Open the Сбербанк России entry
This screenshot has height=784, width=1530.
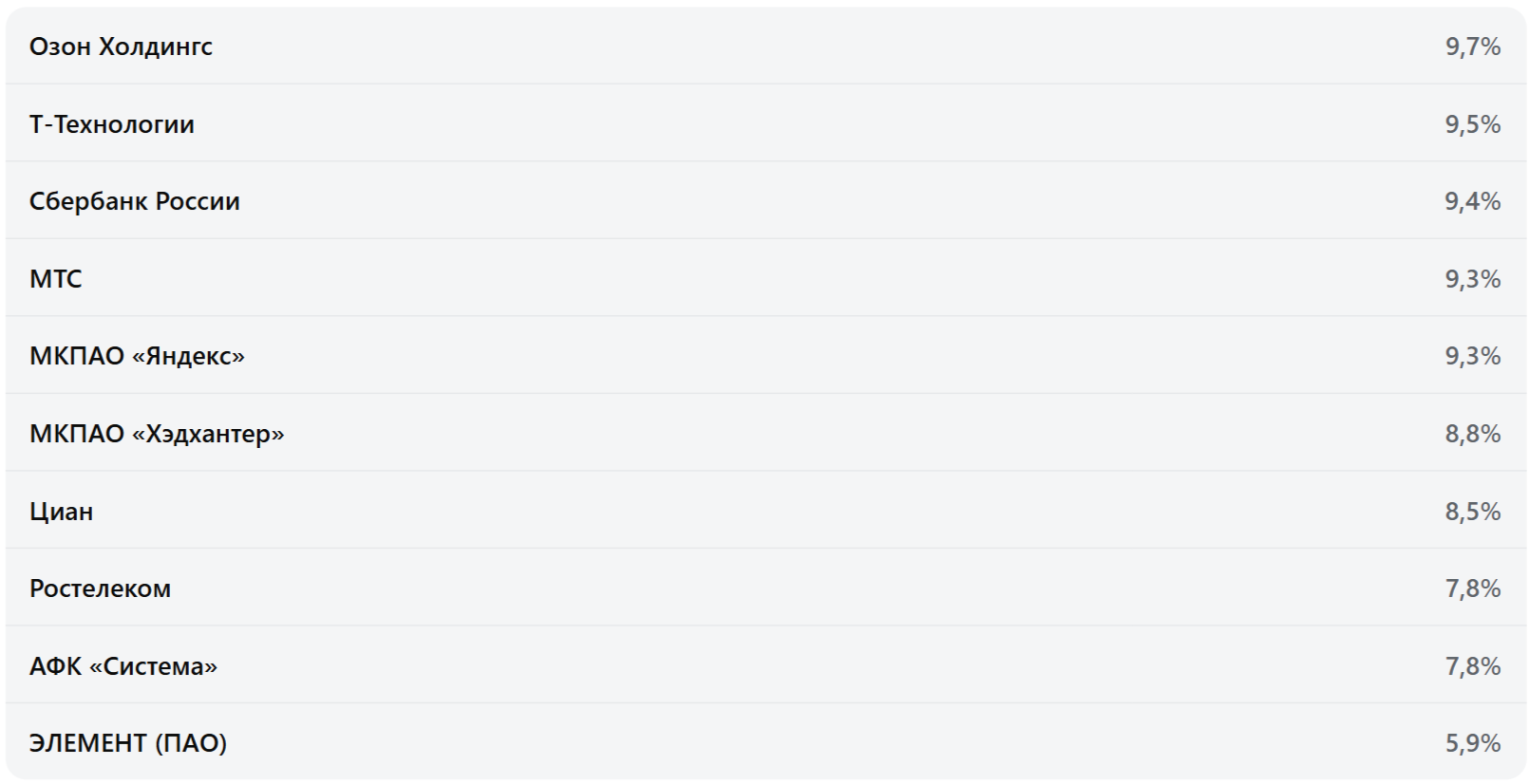point(134,201)
